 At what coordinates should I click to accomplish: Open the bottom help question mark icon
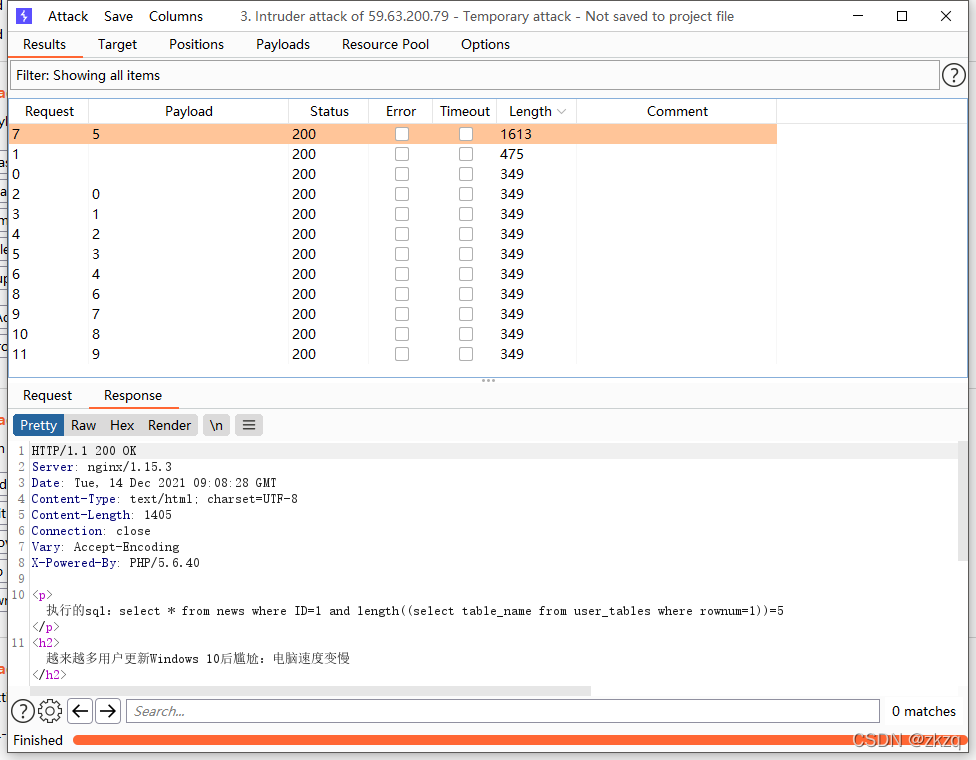(x=23, y=711)
